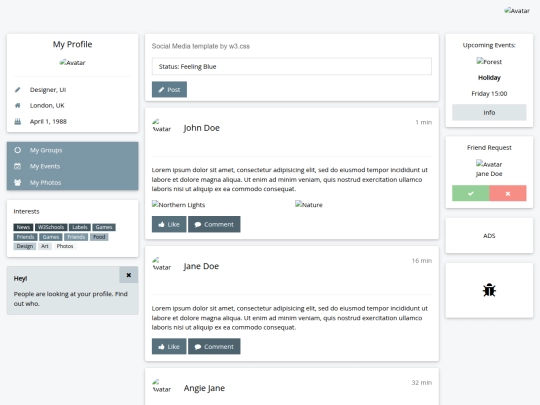Click the home icon next to London, UK

[18, 105]
